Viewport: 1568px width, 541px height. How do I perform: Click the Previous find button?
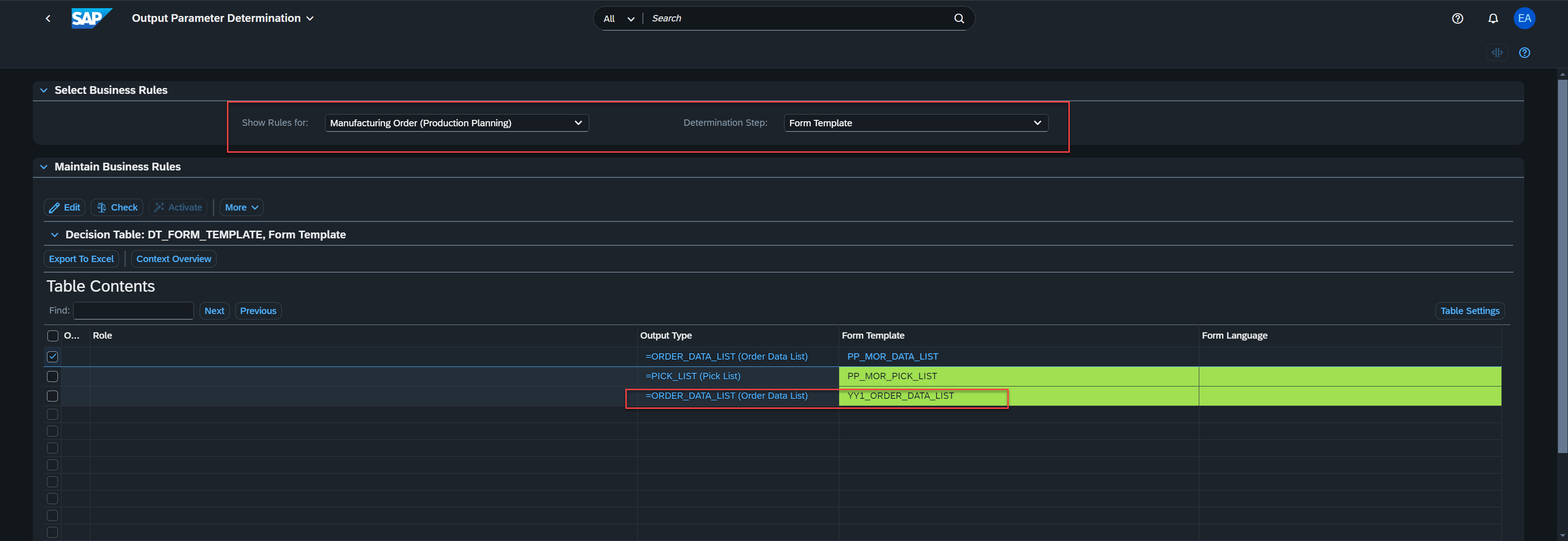pyautogui.click(x=258, y=311)
